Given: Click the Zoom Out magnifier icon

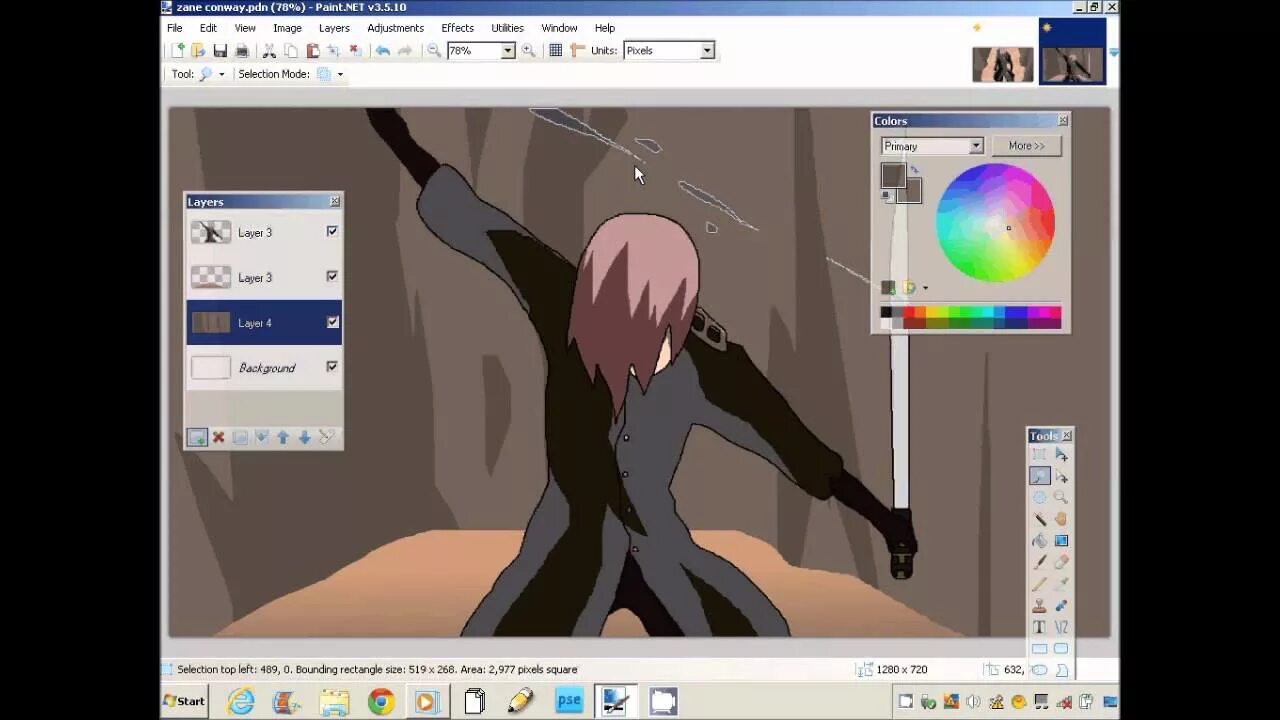Looking at the screenshot, I should pyautogui.click(x=434, y=51).
